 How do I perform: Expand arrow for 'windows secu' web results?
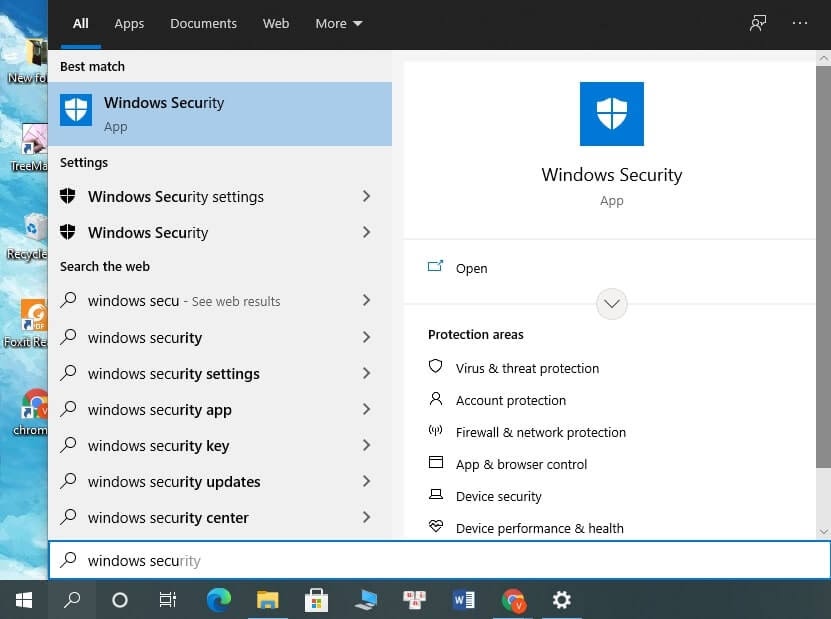point(366,300)
